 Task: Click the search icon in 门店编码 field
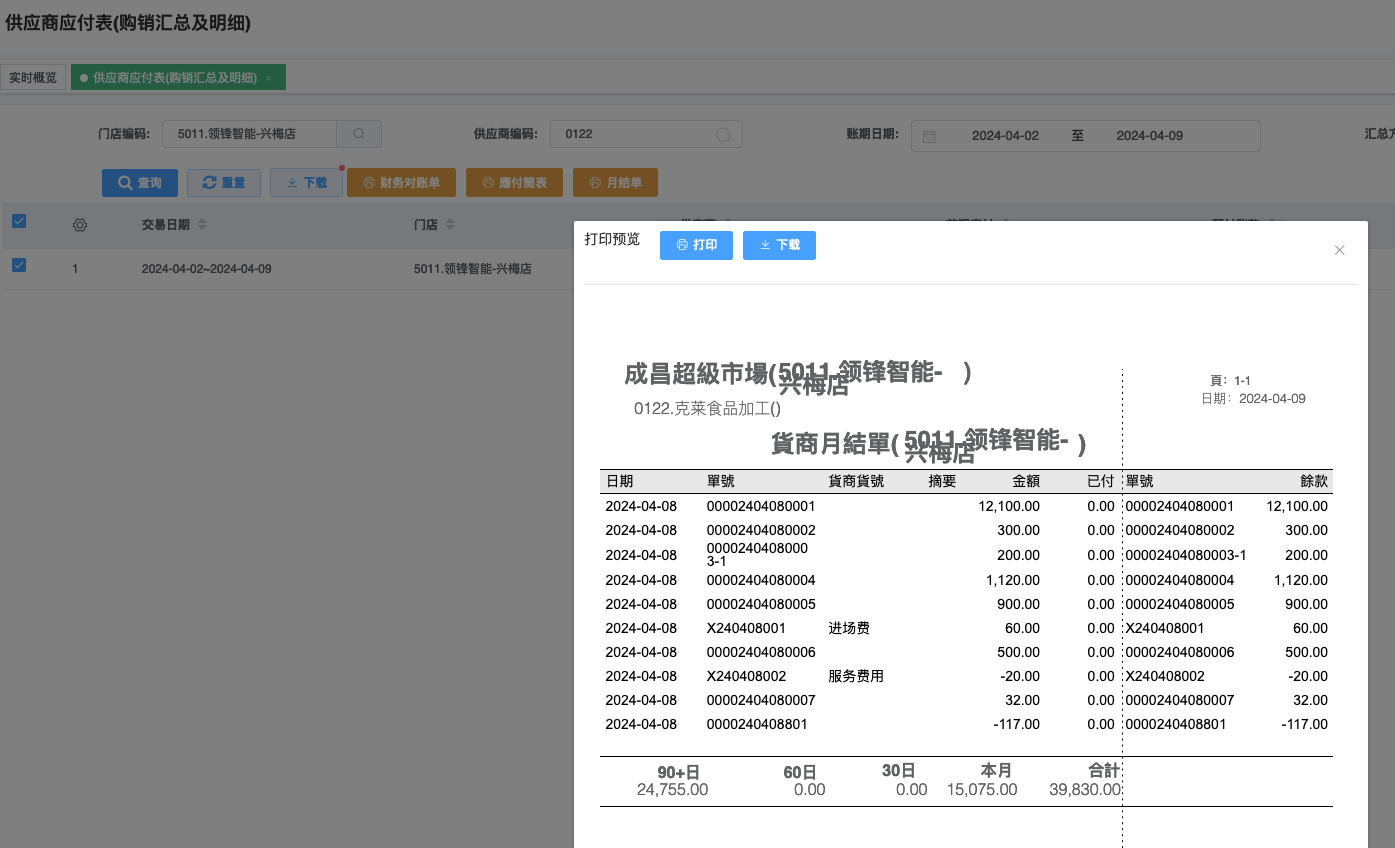pos(359,134)
